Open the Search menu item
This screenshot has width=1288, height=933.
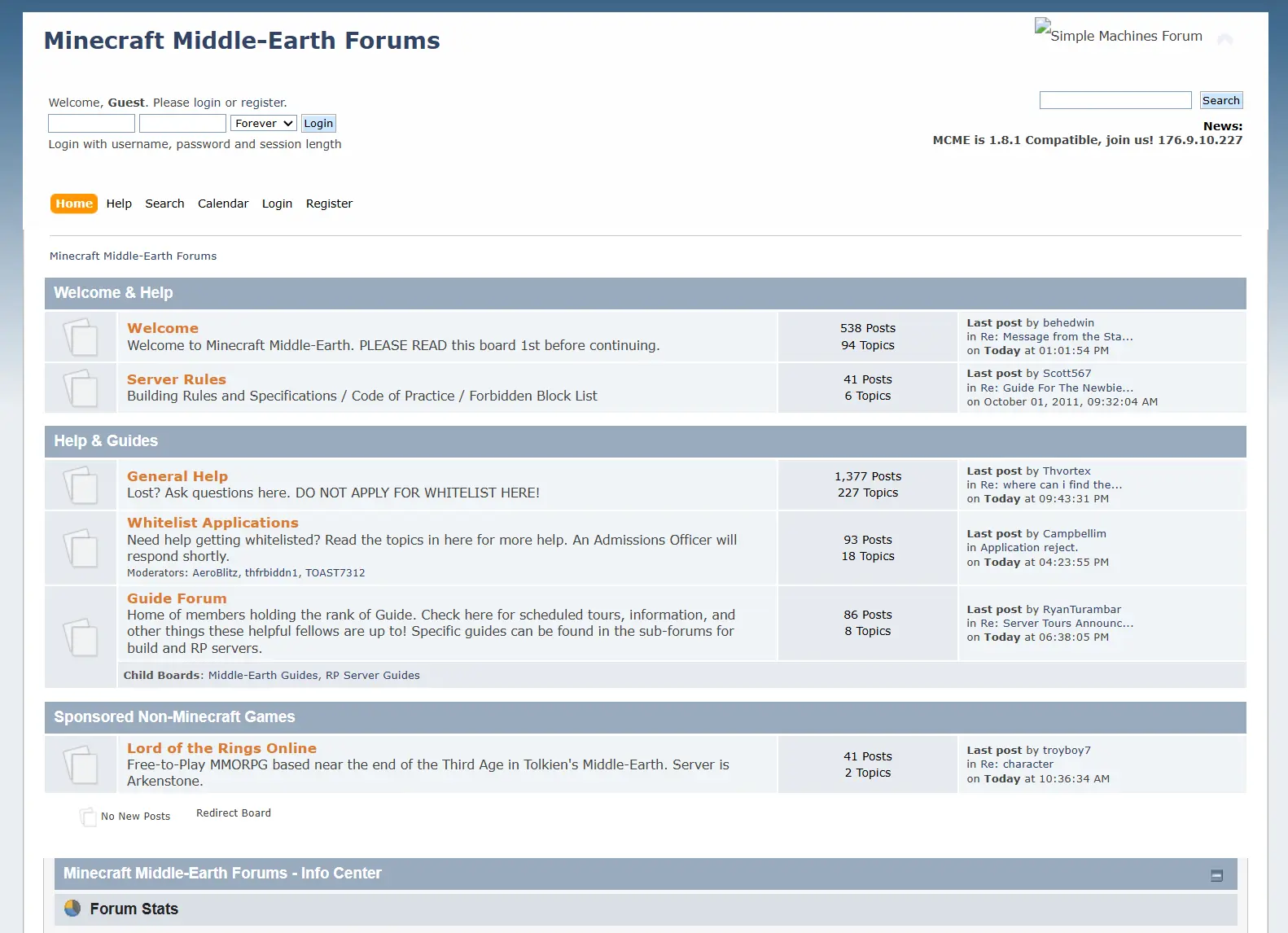coord(164,204)
